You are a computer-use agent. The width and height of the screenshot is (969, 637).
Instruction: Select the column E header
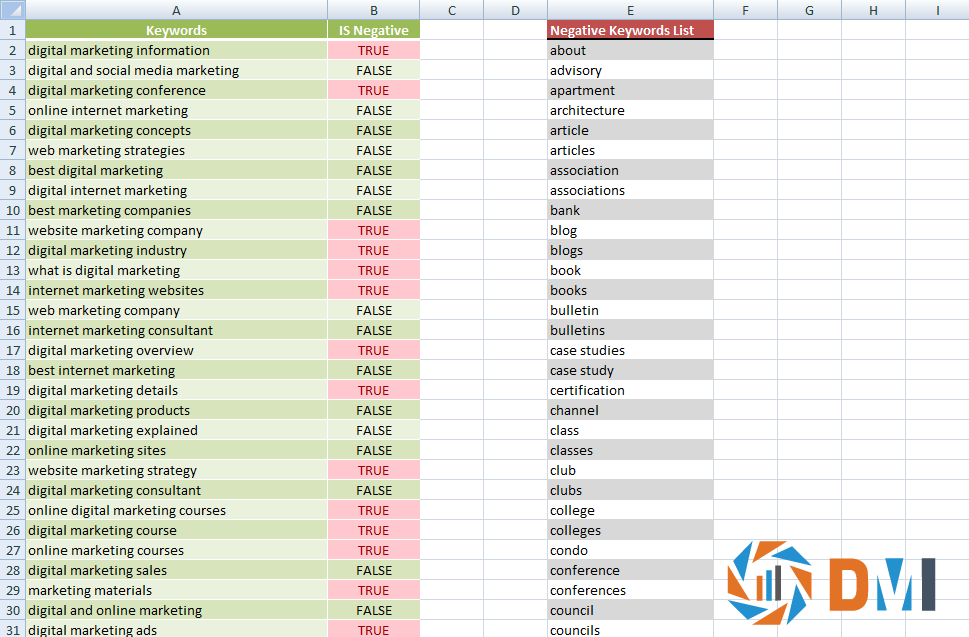pos(630,10)
